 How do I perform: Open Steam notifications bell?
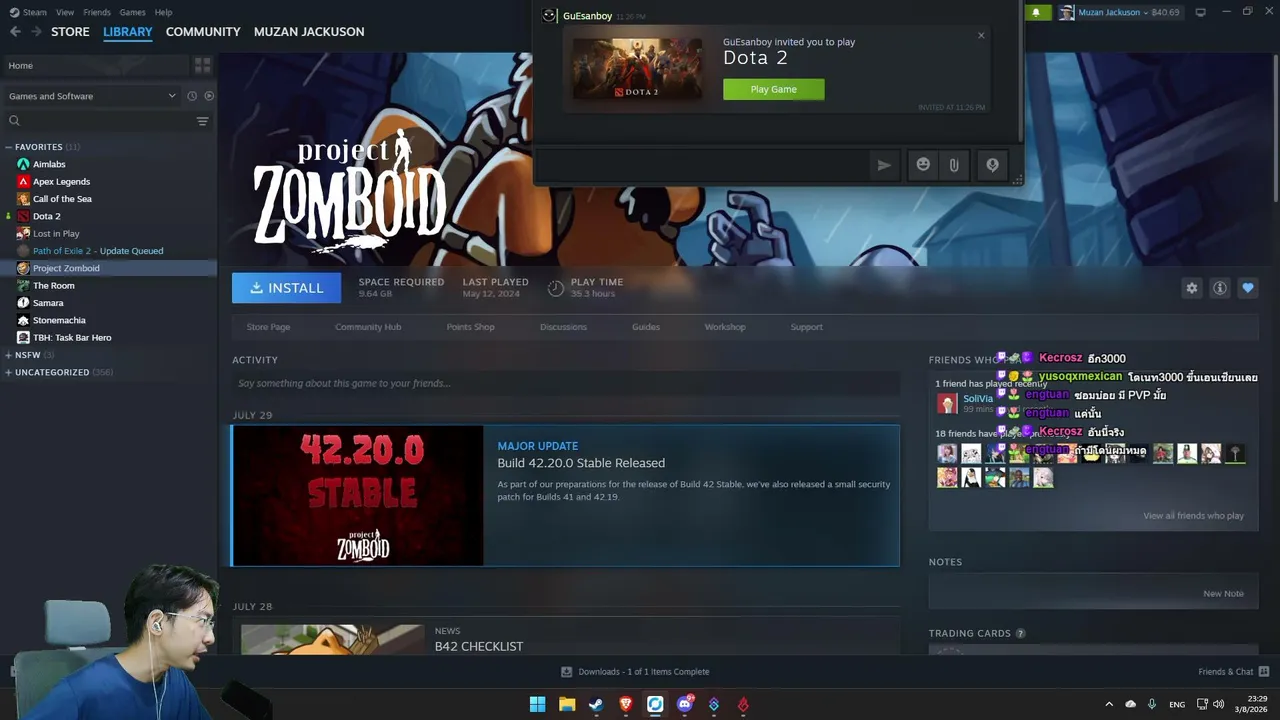(x=1036, y=12)
